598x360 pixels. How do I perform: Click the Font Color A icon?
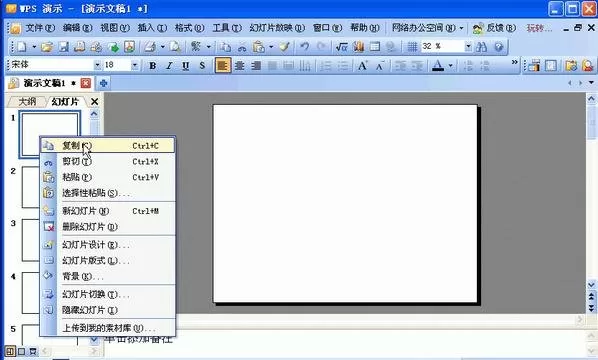[438, 66]
